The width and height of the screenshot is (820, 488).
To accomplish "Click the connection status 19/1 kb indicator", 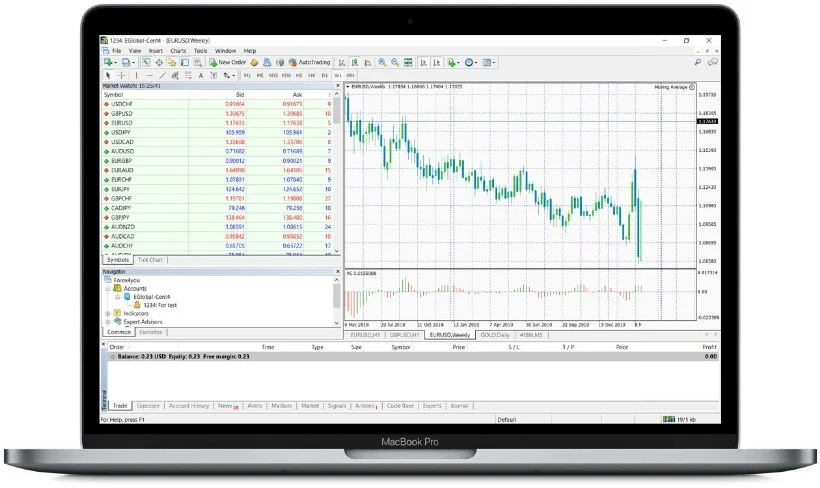I will pyautogui.click(x=679, y=419).
